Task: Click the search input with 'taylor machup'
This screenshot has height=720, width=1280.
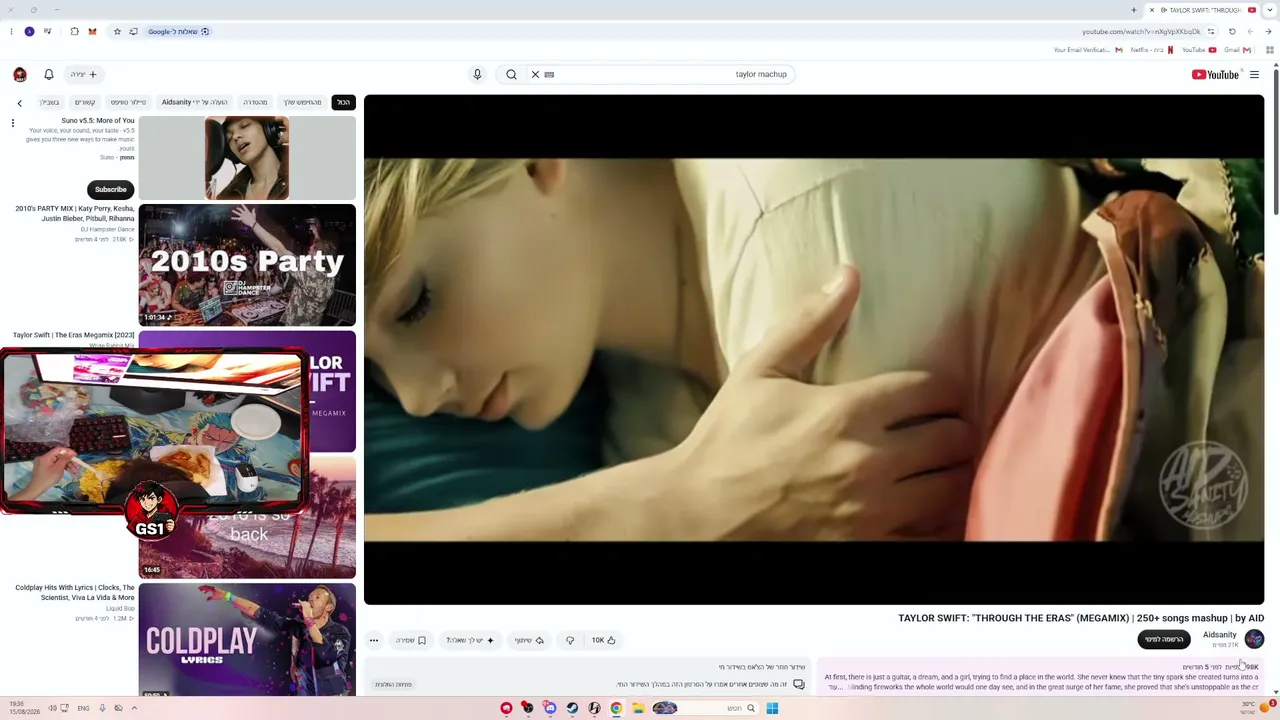Action: coord(670,74)
